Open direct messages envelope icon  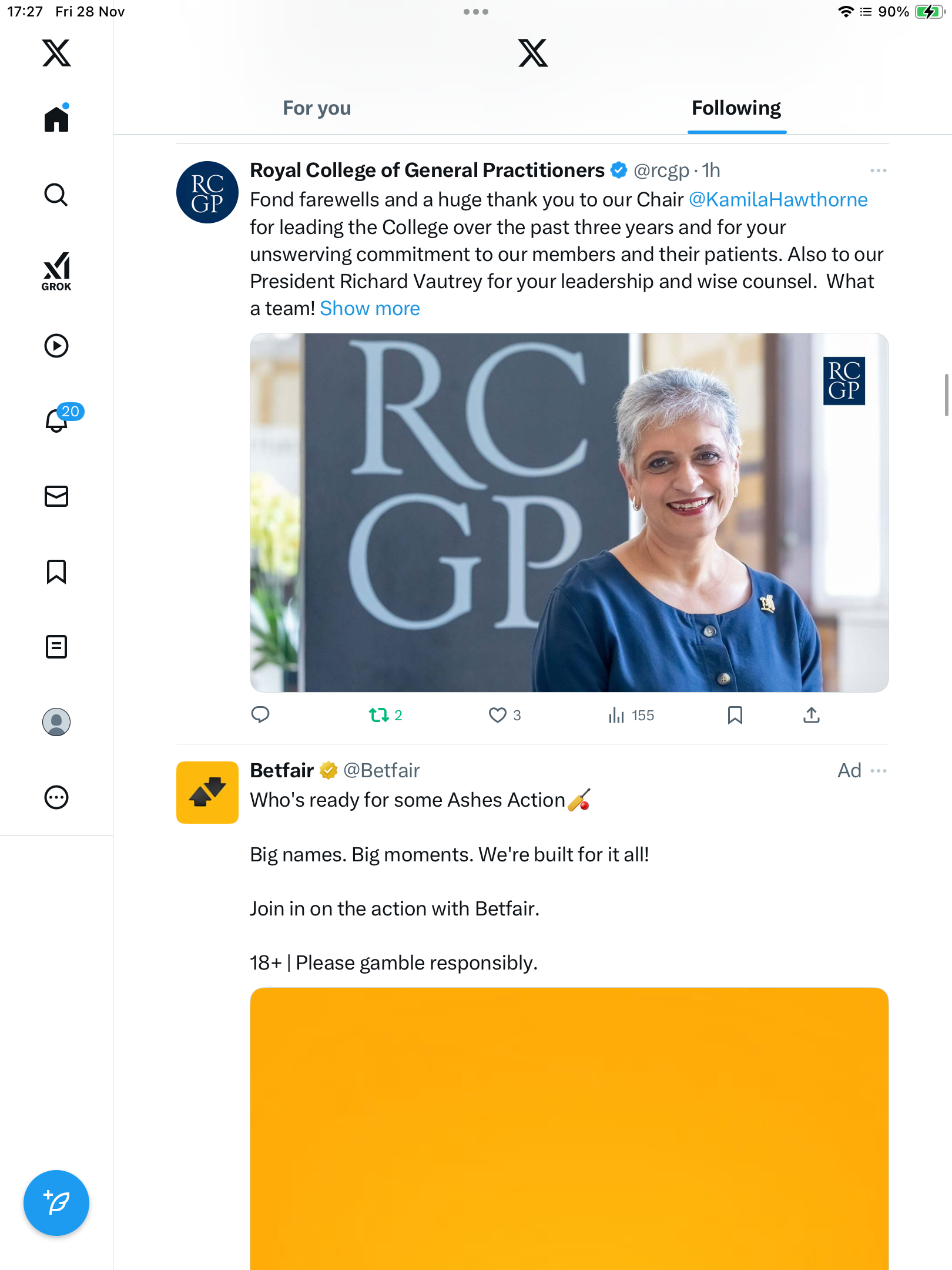coord(56,496)
